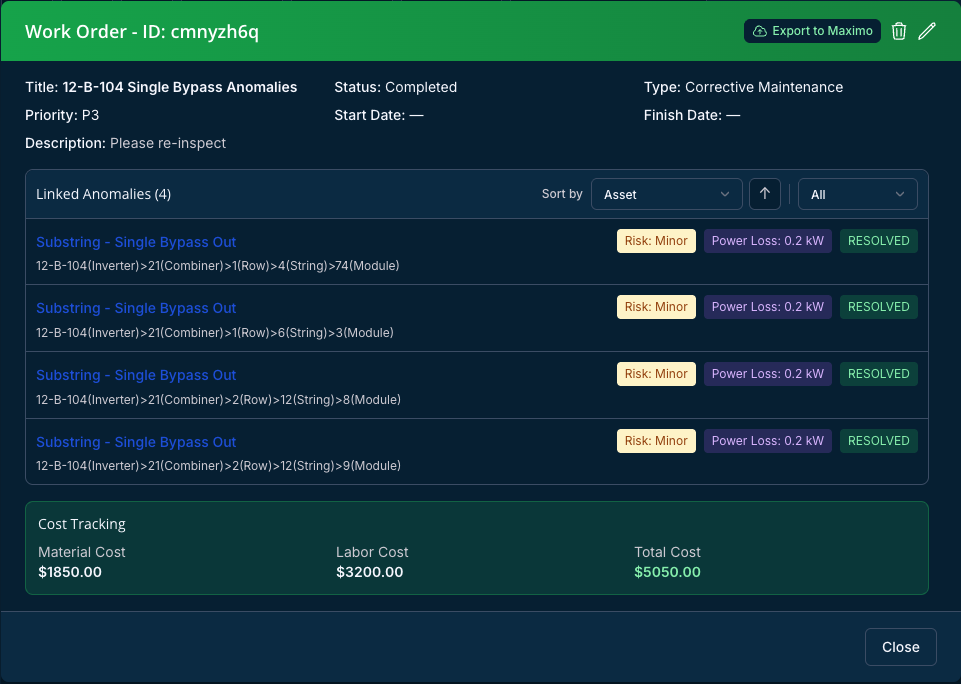This screenshot has height=684, width=961.
Task: Click the Export to Maximo button
Action: tap(812, 31)
